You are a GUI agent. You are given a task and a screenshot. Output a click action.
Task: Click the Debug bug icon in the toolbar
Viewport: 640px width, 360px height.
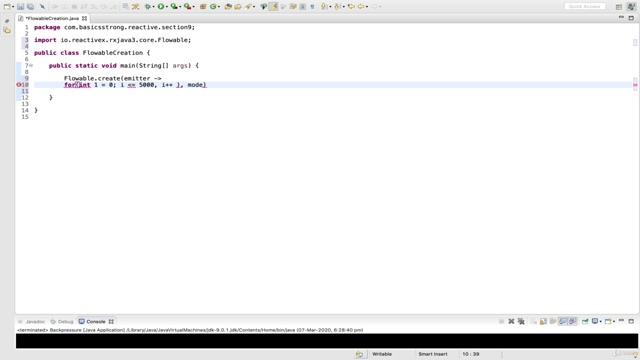(x=148, y=7)
